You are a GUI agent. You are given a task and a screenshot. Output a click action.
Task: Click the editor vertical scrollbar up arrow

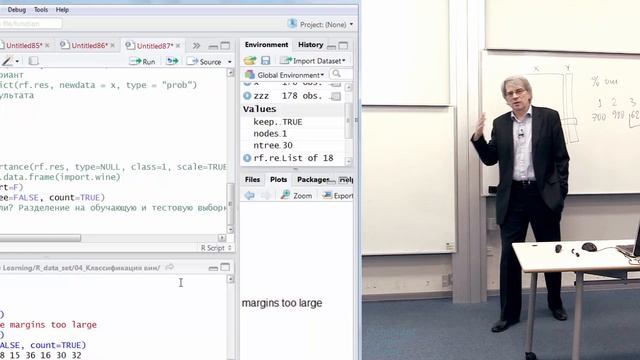pyautogui.click(x=230, y=73)
